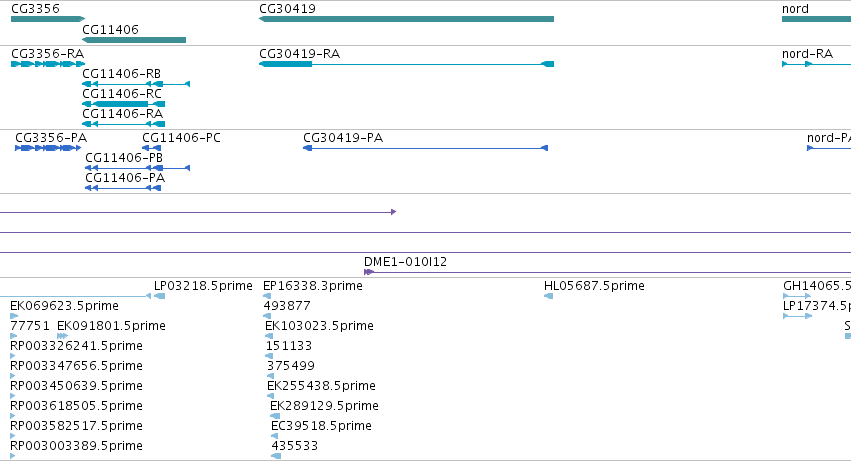Viewport: 851px width, 461px height.
Task: Click the CG30419 gene bar
Action: tap(407, 19)
